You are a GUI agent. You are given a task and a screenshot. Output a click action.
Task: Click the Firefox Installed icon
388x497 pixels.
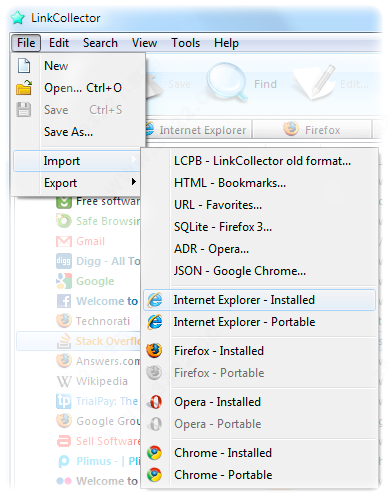(154, 351)
